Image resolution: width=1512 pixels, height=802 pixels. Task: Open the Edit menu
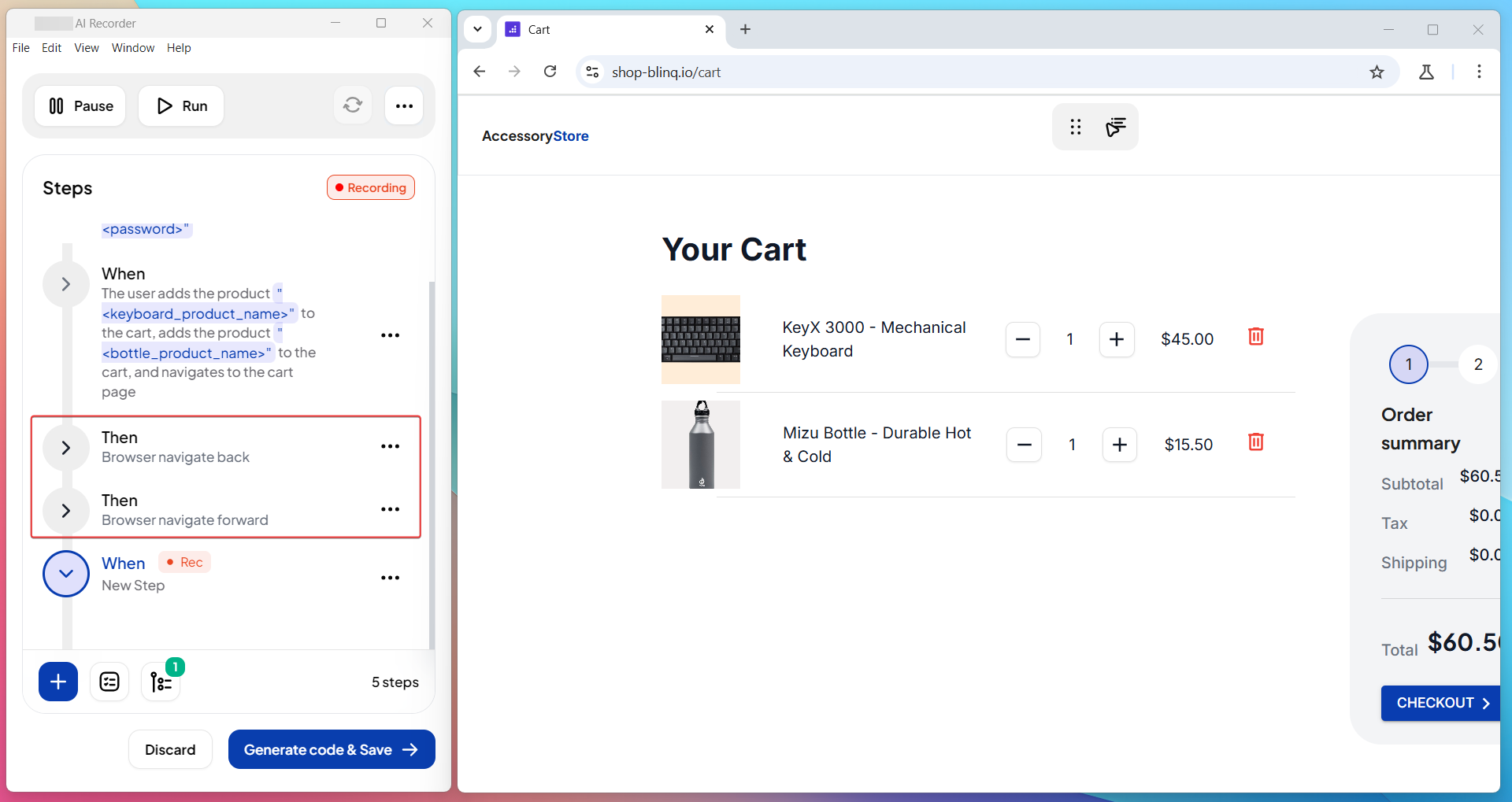(51, 48)
